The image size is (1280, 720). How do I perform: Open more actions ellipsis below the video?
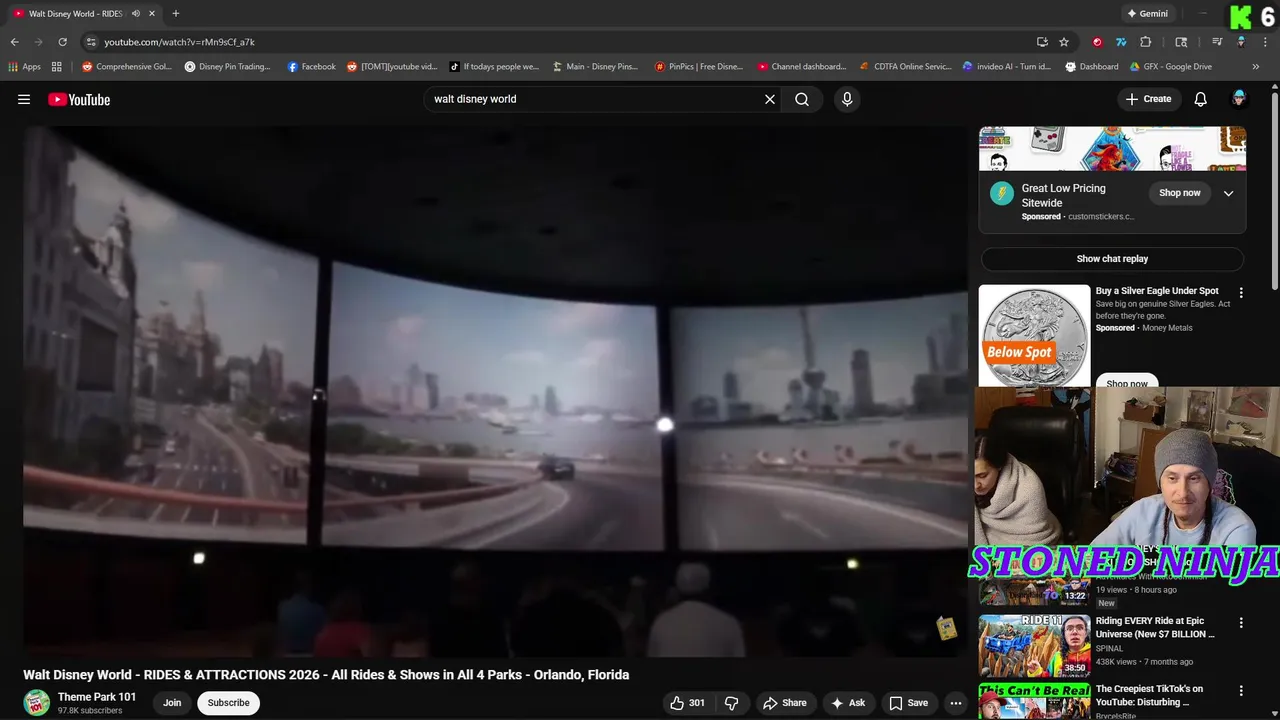(x=956, y=703)
